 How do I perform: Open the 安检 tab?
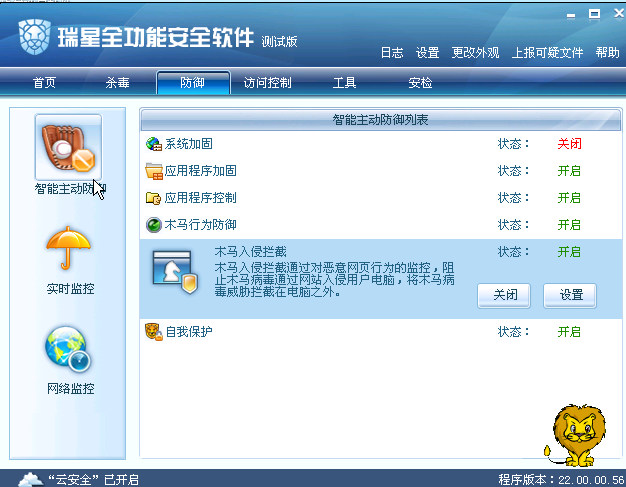pyautogui.click(x=420, y=83)
